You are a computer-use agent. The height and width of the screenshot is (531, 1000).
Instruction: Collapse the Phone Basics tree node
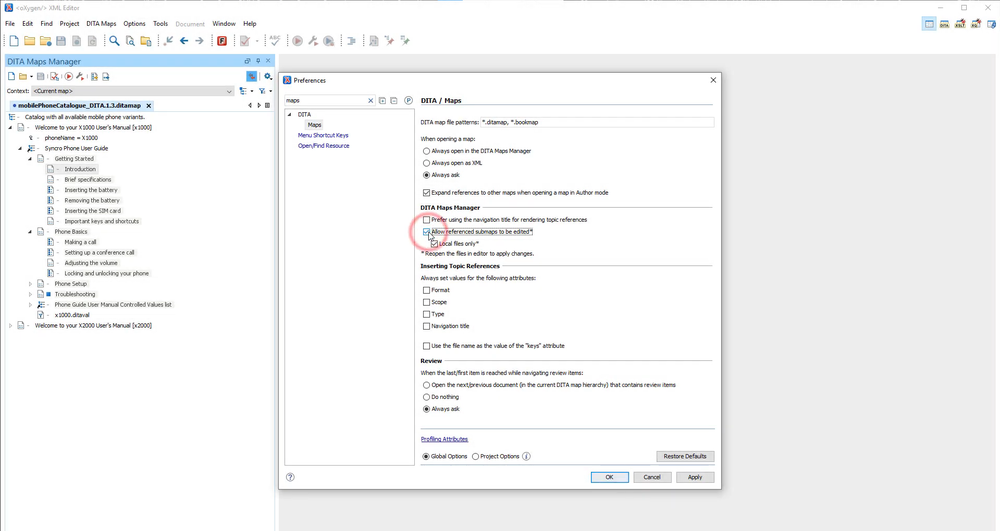pyautogui.click(x=30, y=232)
